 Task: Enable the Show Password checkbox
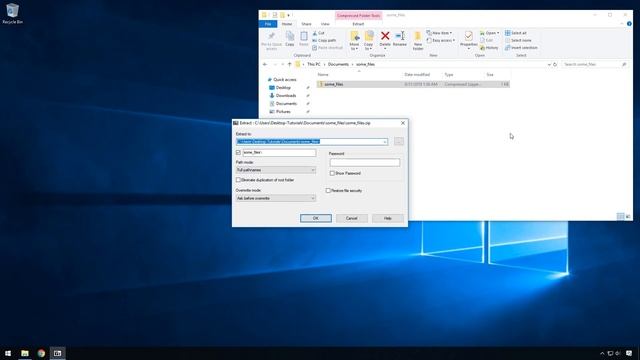coord(332,173)
